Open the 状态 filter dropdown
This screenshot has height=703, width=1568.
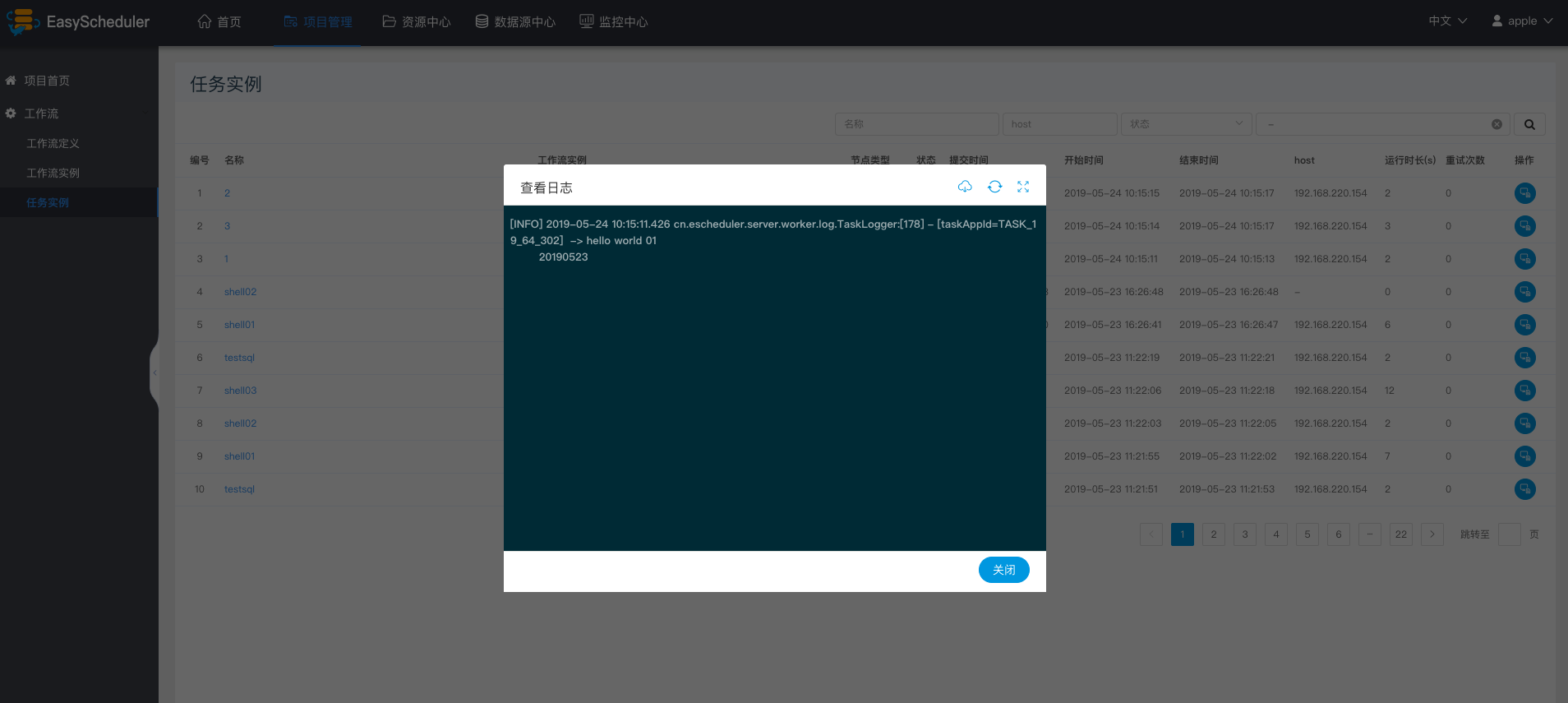coord(1186,124)
